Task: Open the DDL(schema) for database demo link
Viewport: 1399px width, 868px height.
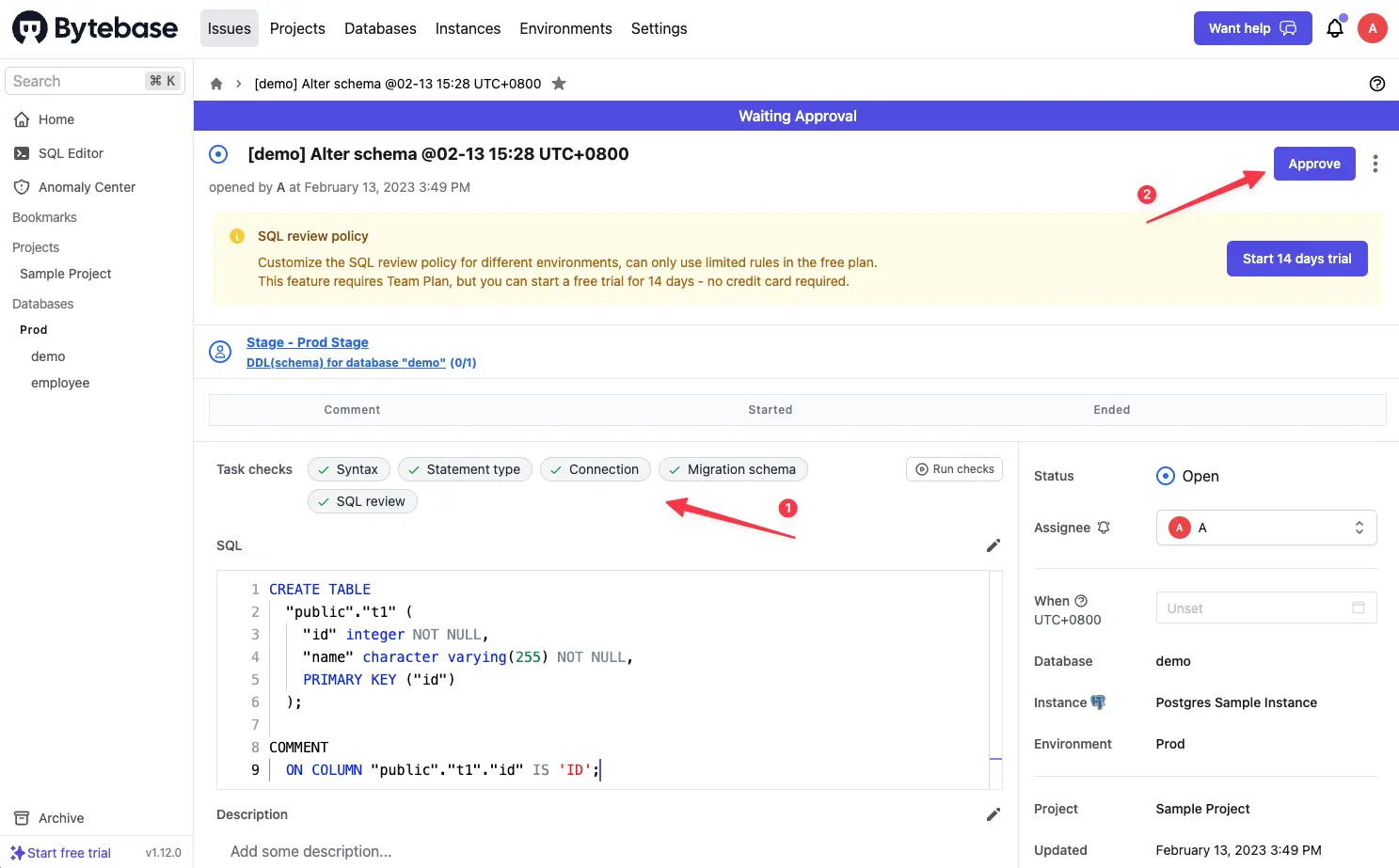Action: pos(346,363)
